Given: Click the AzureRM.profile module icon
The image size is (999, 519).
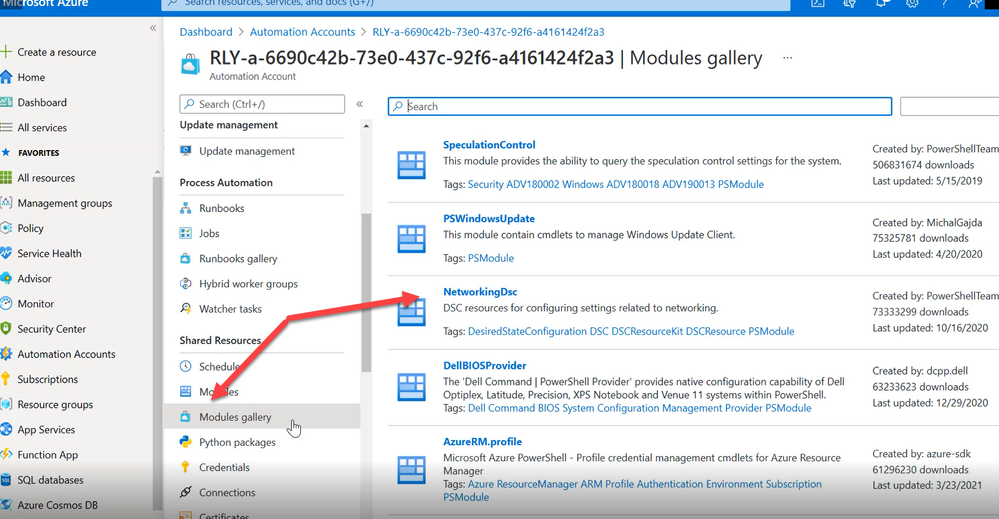Looking at the screenshot, I should coord(411,470).
